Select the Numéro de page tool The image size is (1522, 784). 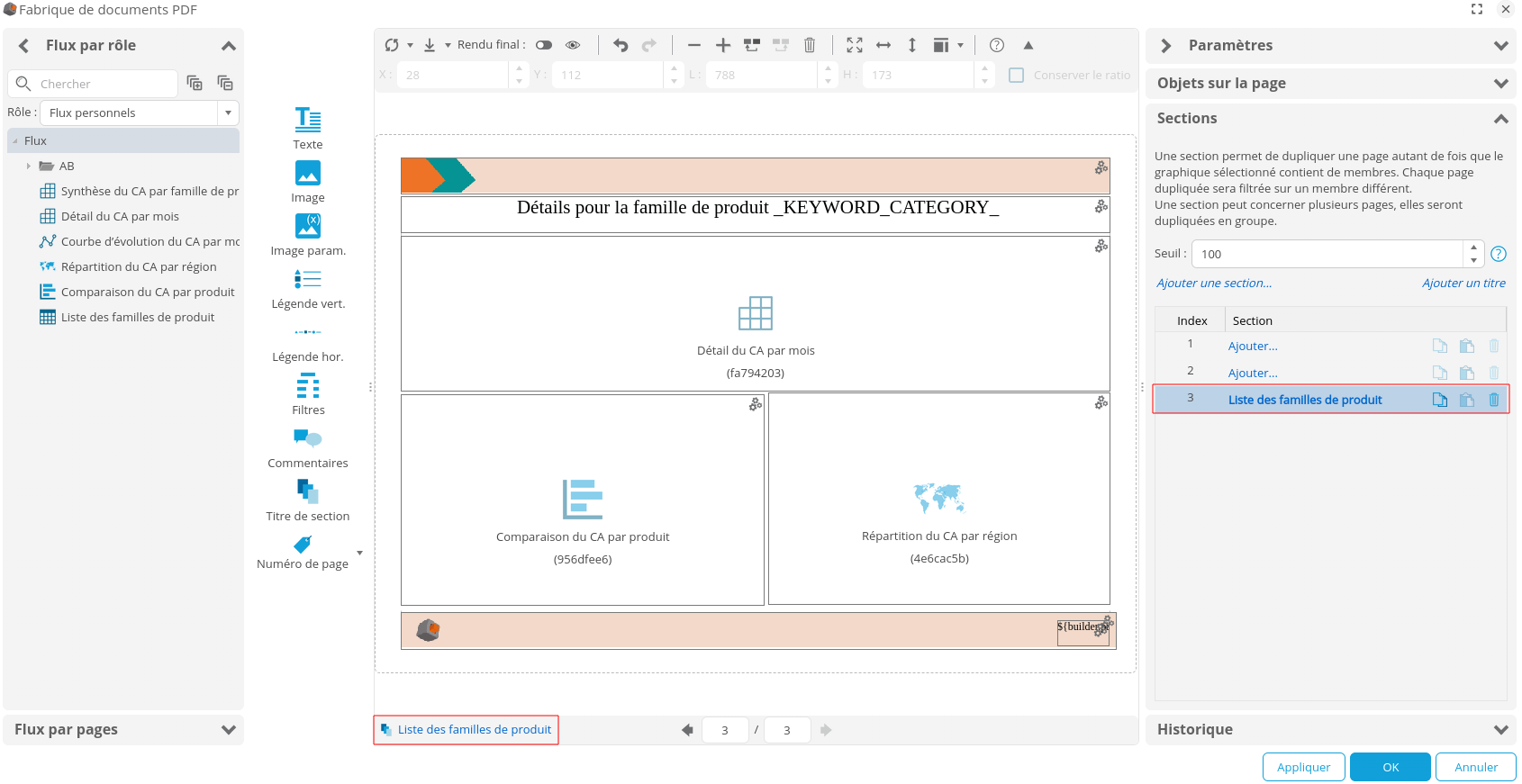pyautogui.click(x=303, y=552)
